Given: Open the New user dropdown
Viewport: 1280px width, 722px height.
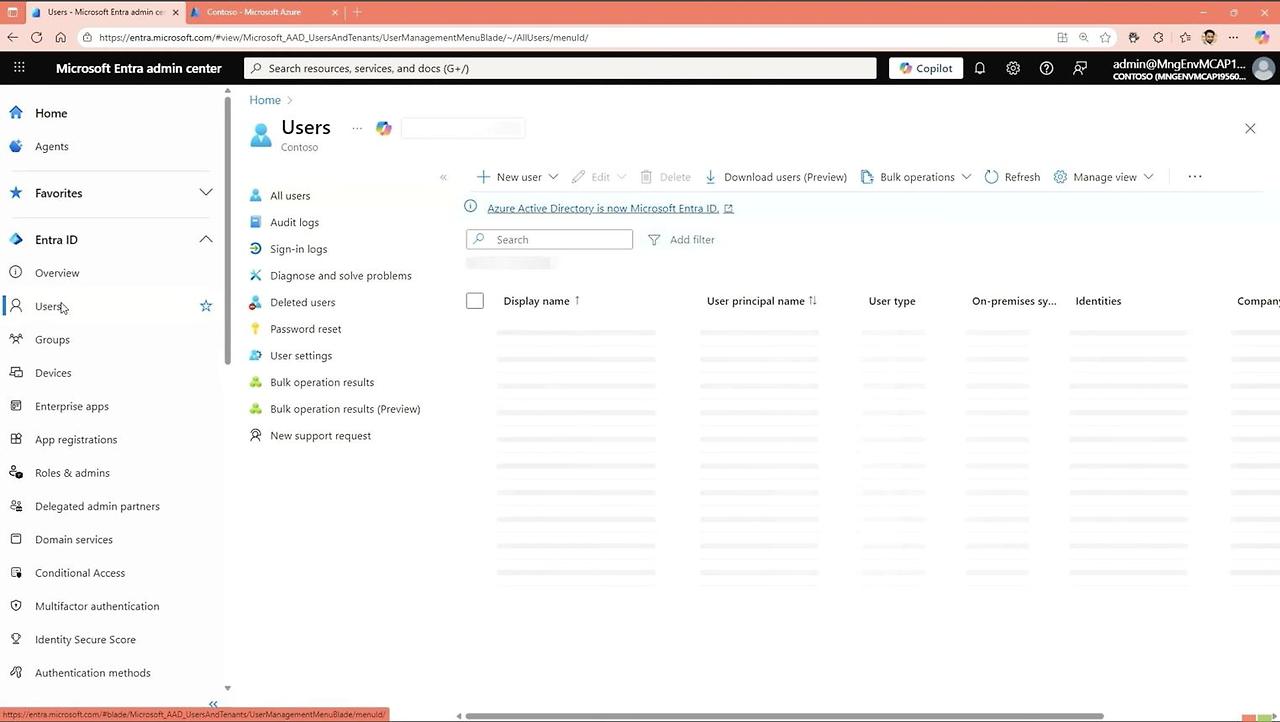Looking at the screenshot, I should pos(516,177).
